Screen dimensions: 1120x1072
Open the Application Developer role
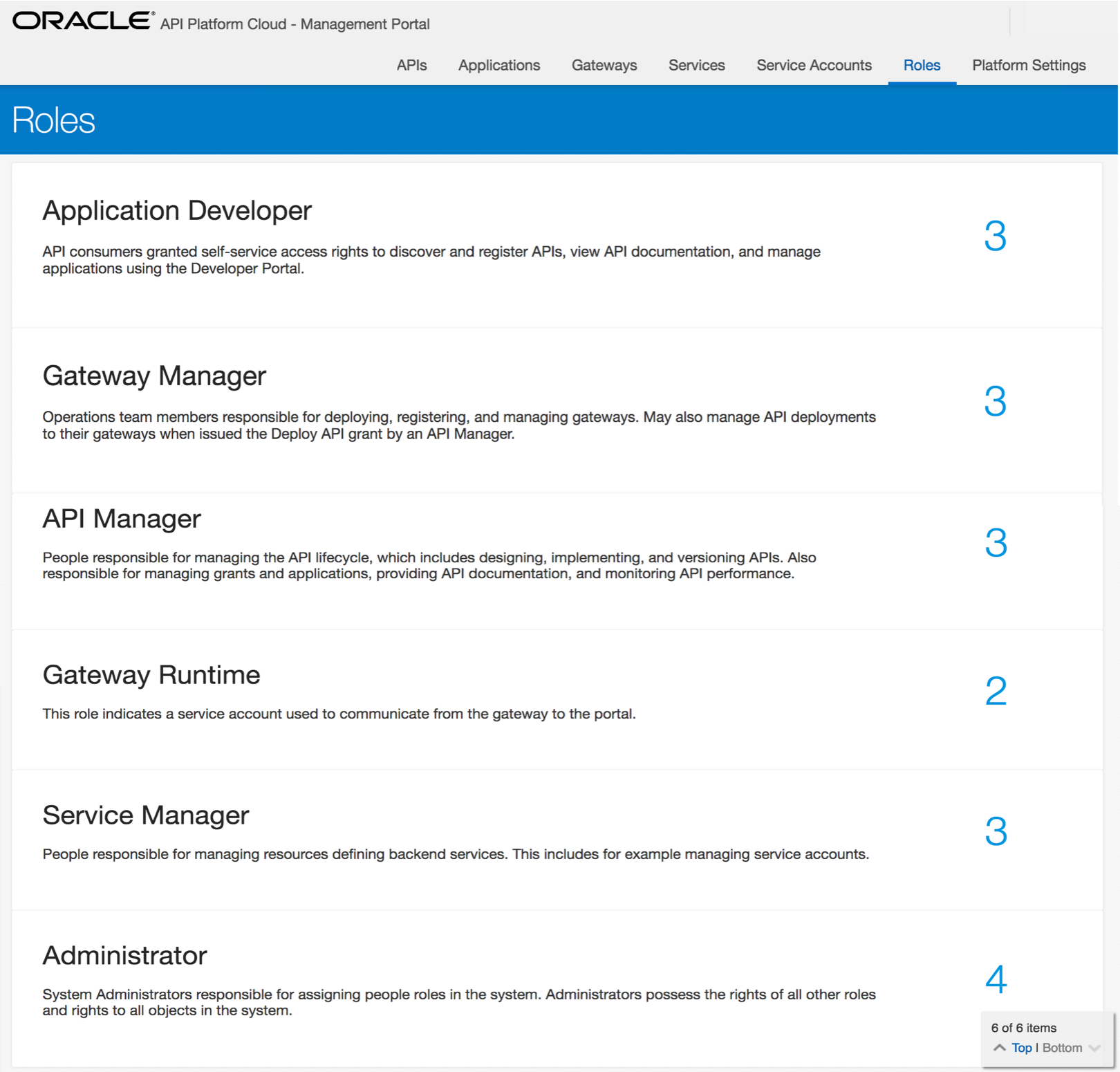177,210
